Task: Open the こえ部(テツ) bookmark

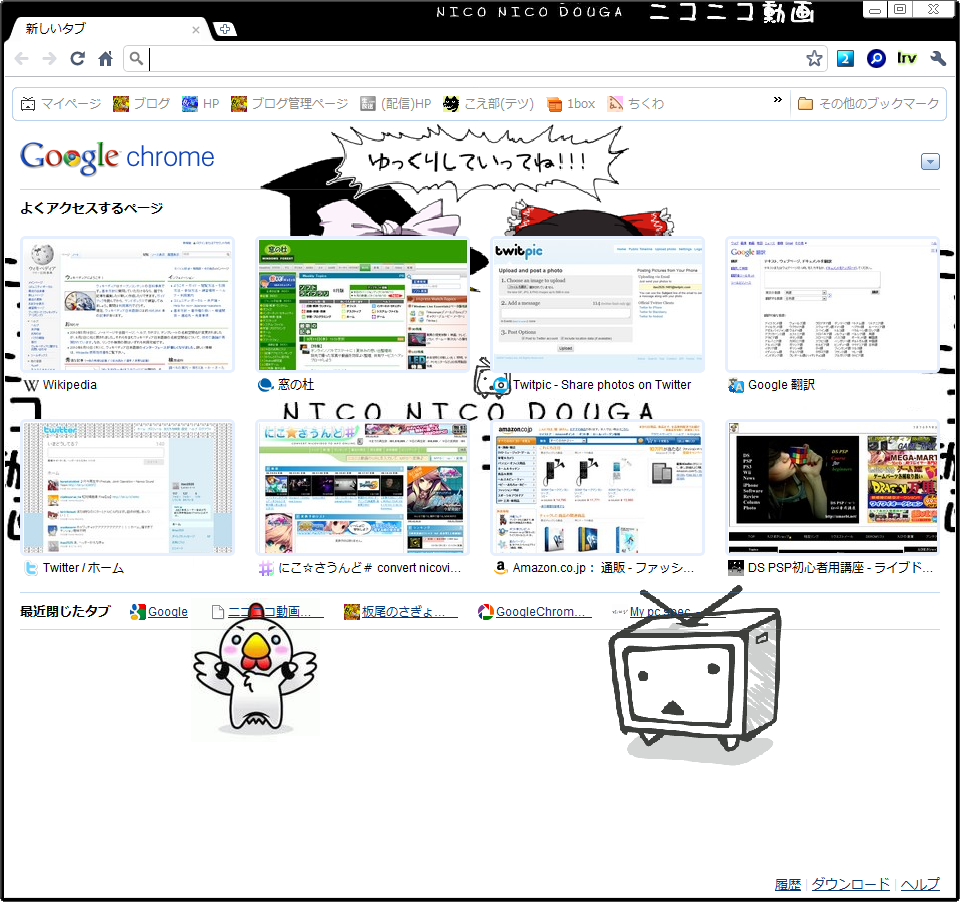Action: [489, 103]
